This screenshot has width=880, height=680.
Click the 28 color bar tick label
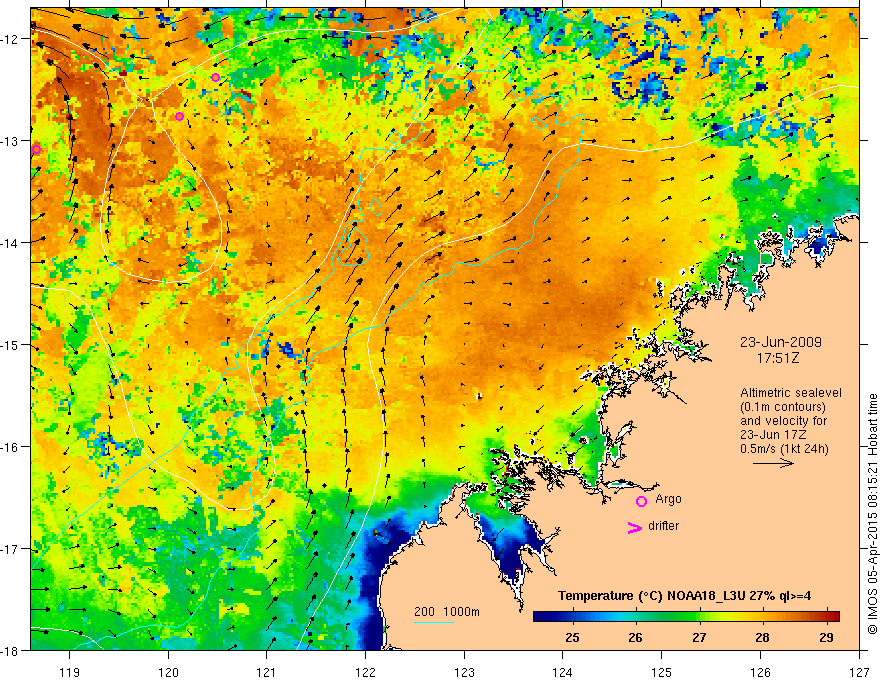tap(762, 637)
